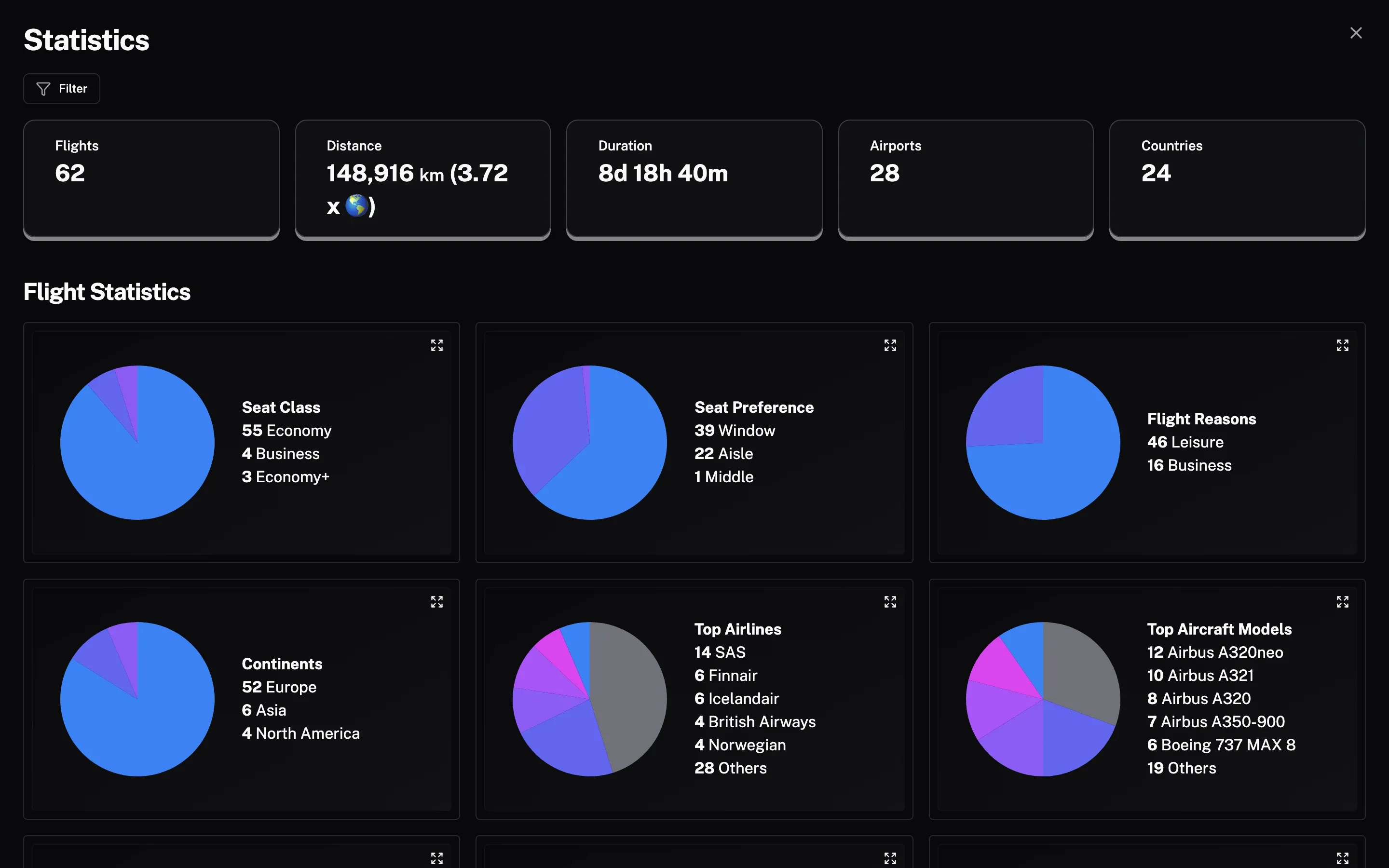The height and width of the screenshot is (868, 1389).
Task: Click the '6 Boeing 737 MAX 8' entry
Action: 1221,745
